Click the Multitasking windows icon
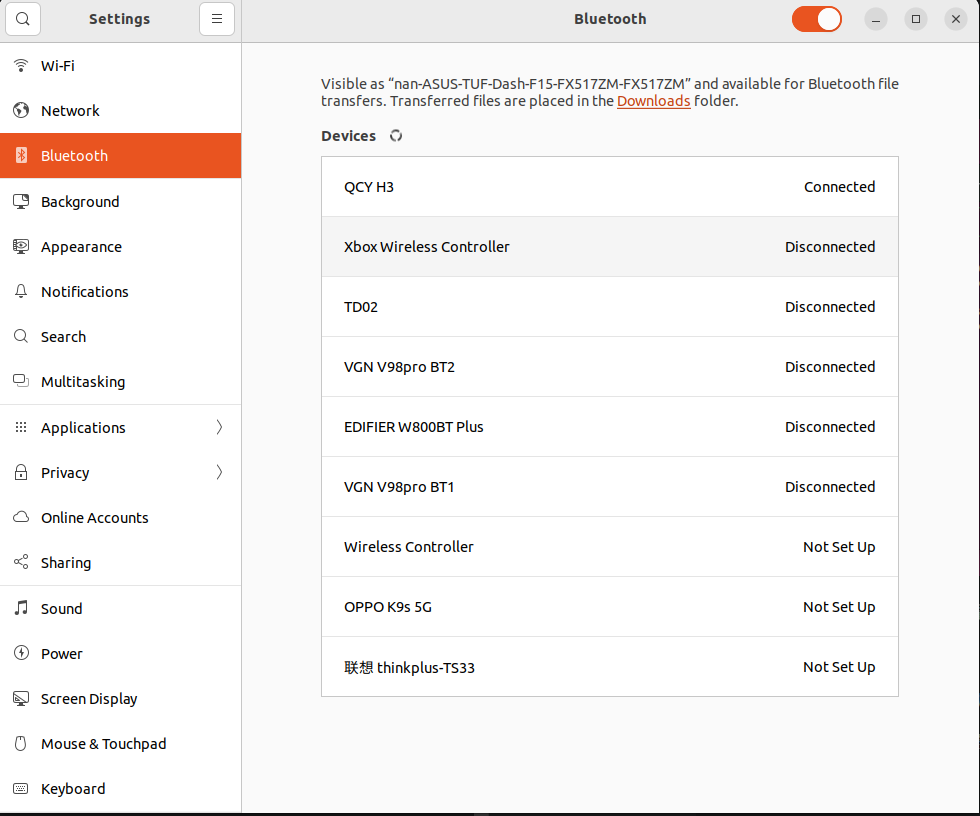This screenshot has width=980, height=816. coord(21,381)
